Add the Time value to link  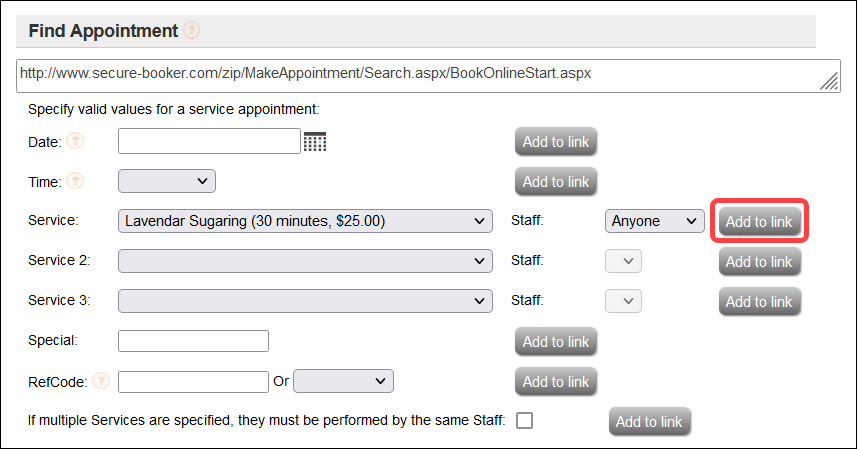pyautogui.click(x=556, y=182)
